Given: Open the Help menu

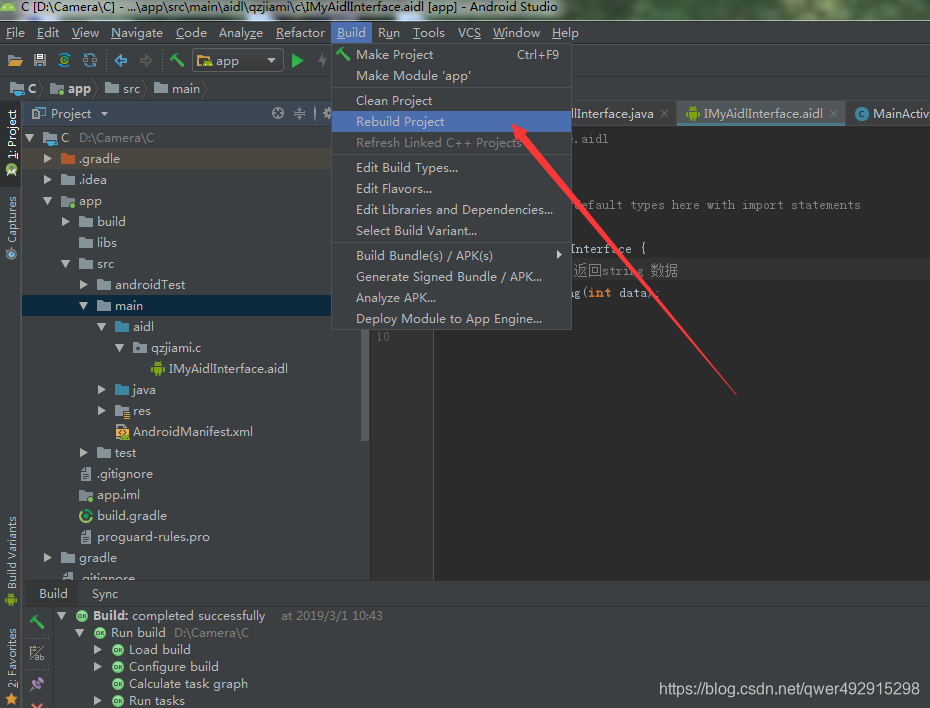Looking at the screenshot, I should (x=565, y=33).
